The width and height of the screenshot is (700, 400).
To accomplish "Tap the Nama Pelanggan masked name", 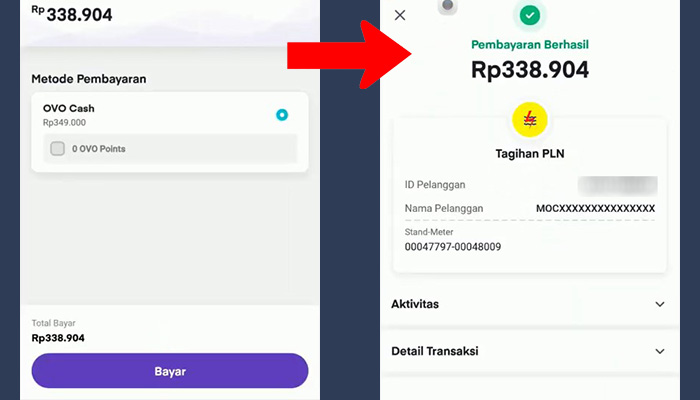I will point(595,208).
